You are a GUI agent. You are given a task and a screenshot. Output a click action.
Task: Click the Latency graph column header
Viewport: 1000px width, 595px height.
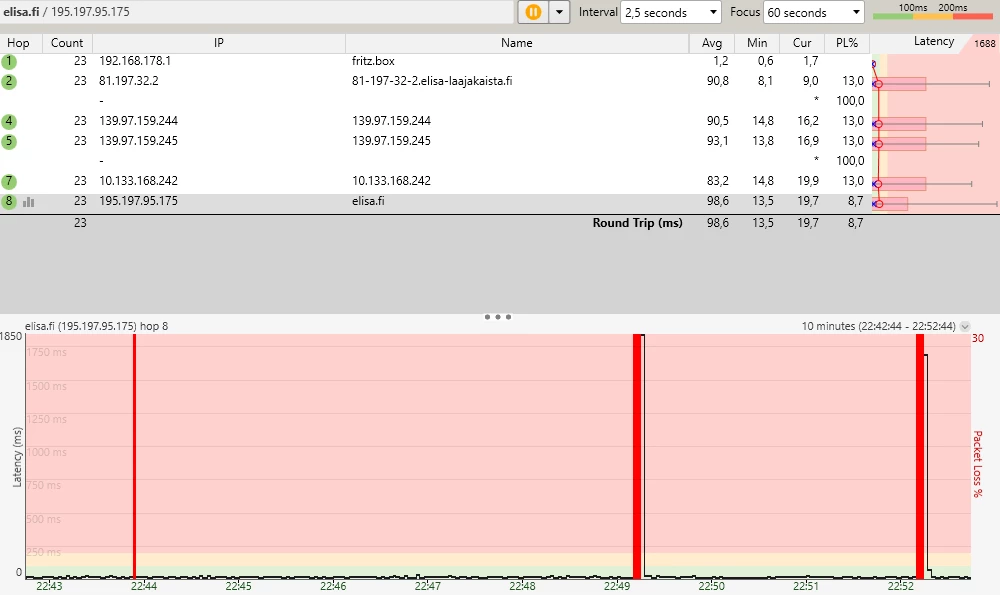pyautogui.click(x=934, y=41)
